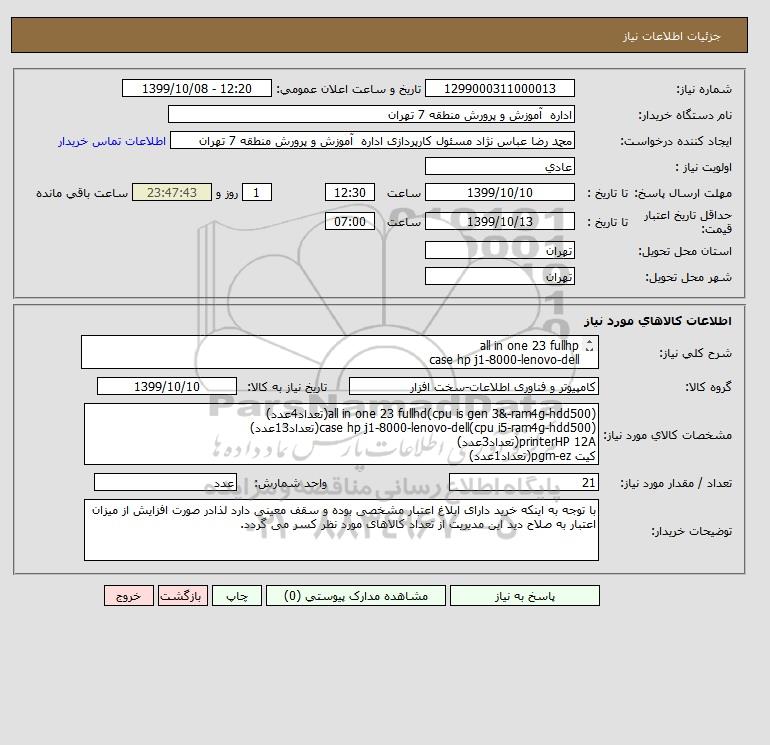Click the announcement date field 1399/10/08 - 12:20

coord(196,88)
